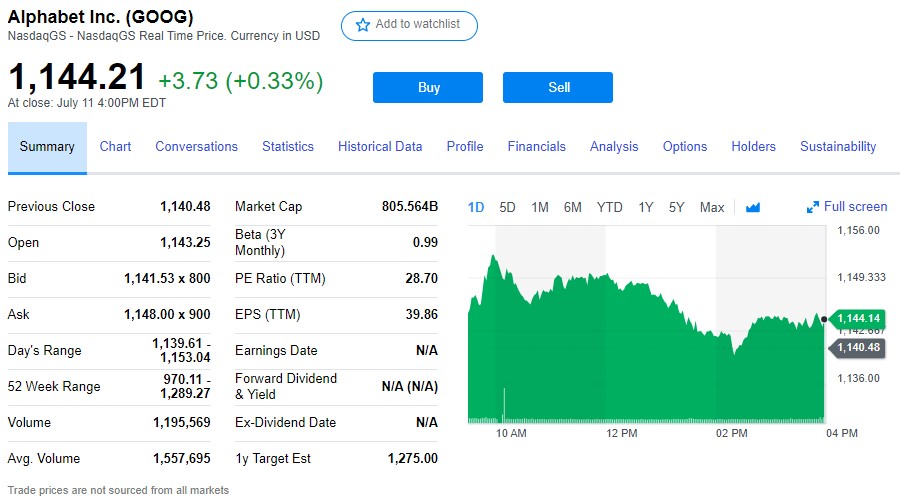Click the 02 PM chart axis label
This screenshot has width=900, height=503.
(731, 434)
